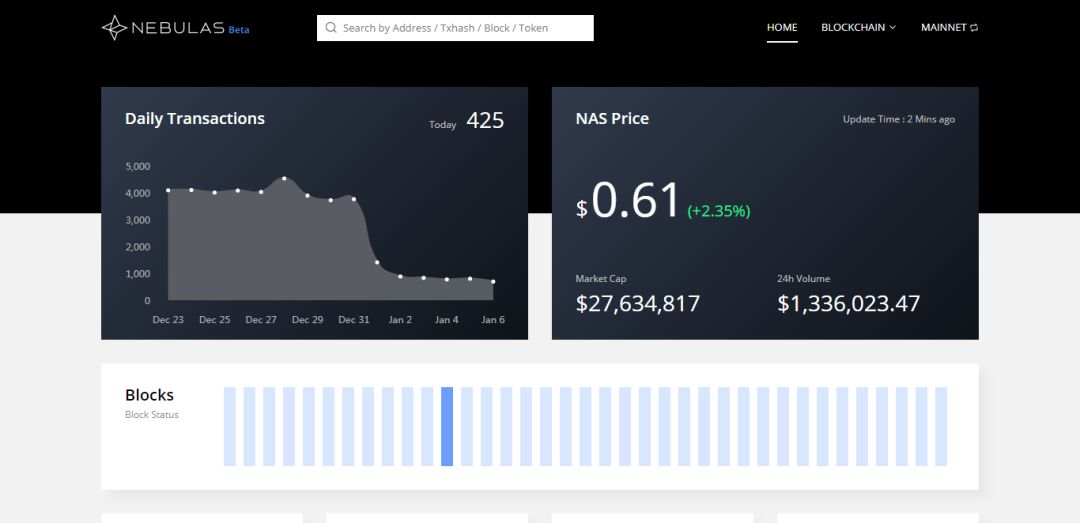
Task: Click the 24h Volume value $1,336,023.47
Action: pyautogui.click(x=849, y=303)
